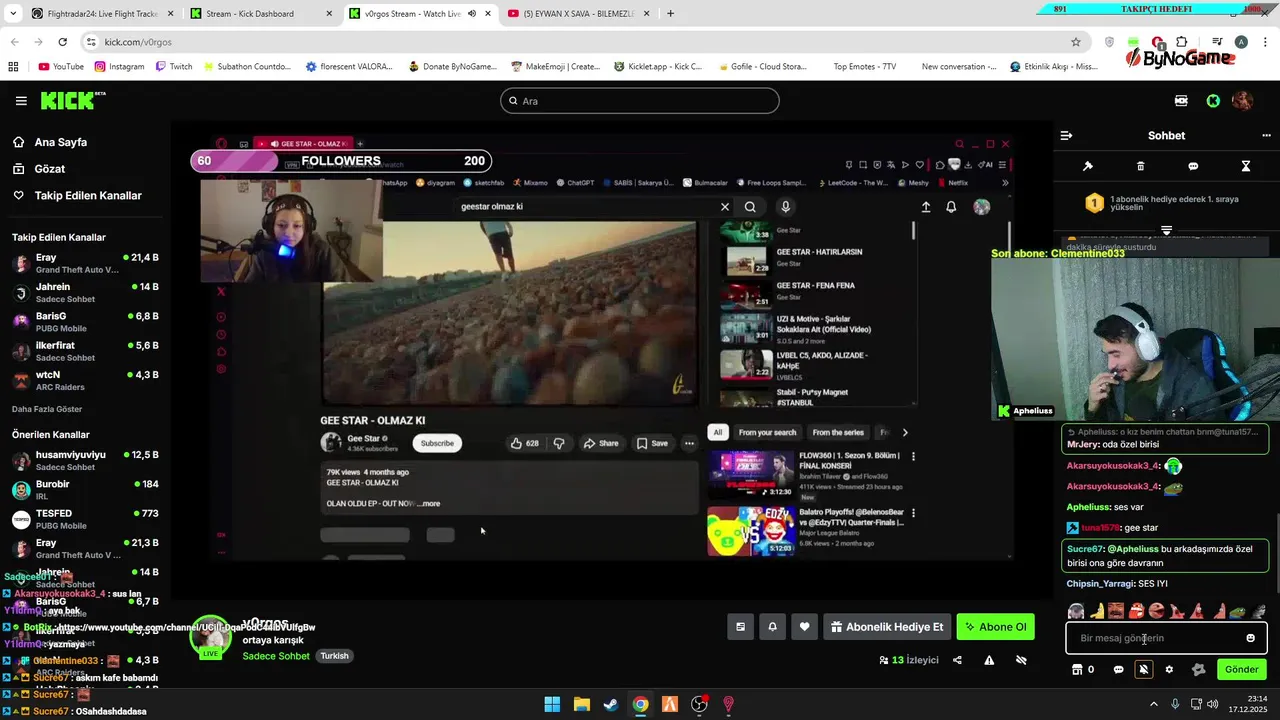This screenshot has width=1280, height=720.
Task: Open TESFED PUBG Mobile channel
Action: [85, 519]
